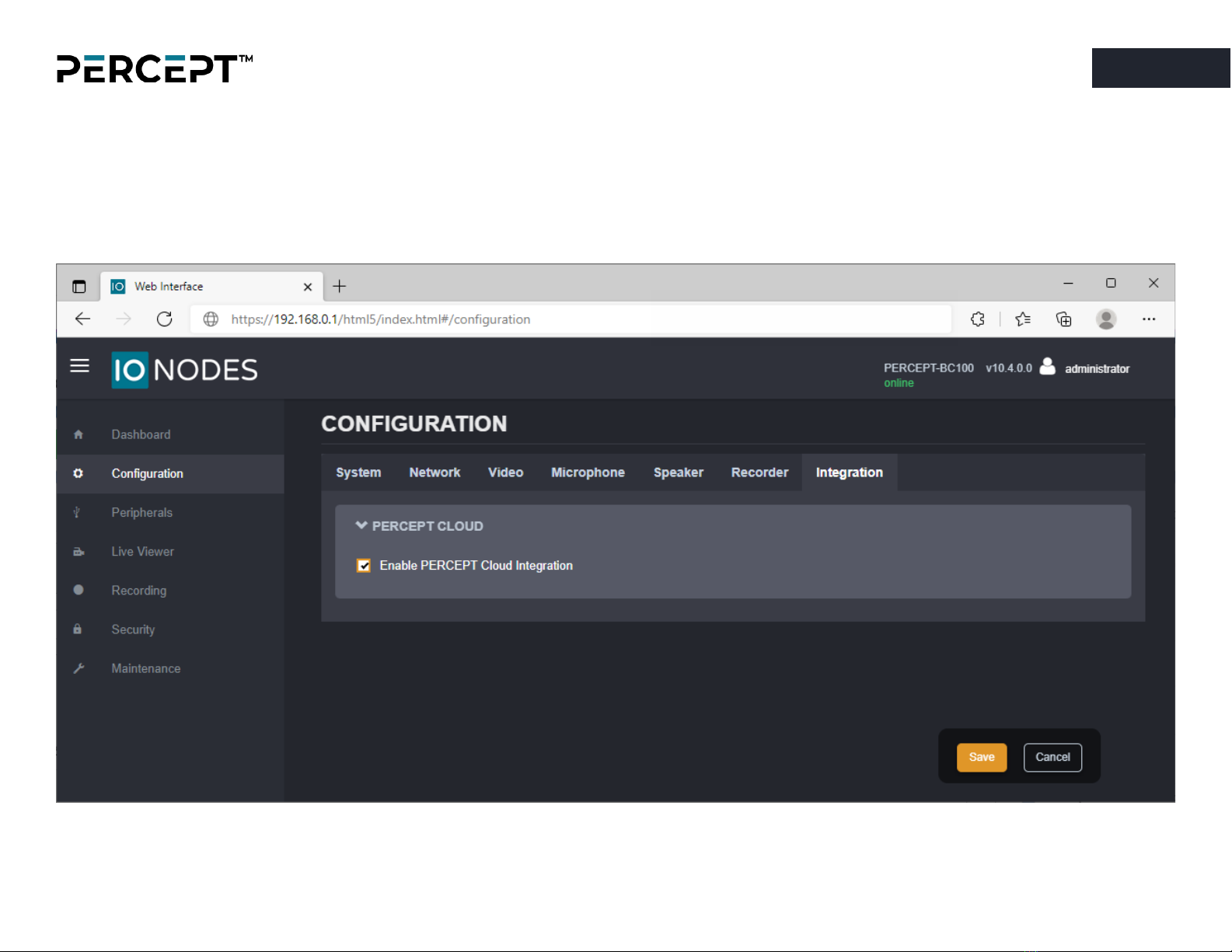Viewport: 1232px width, 952px height.
Task: Switch to the Video tab
Action: tap(505, 473)
